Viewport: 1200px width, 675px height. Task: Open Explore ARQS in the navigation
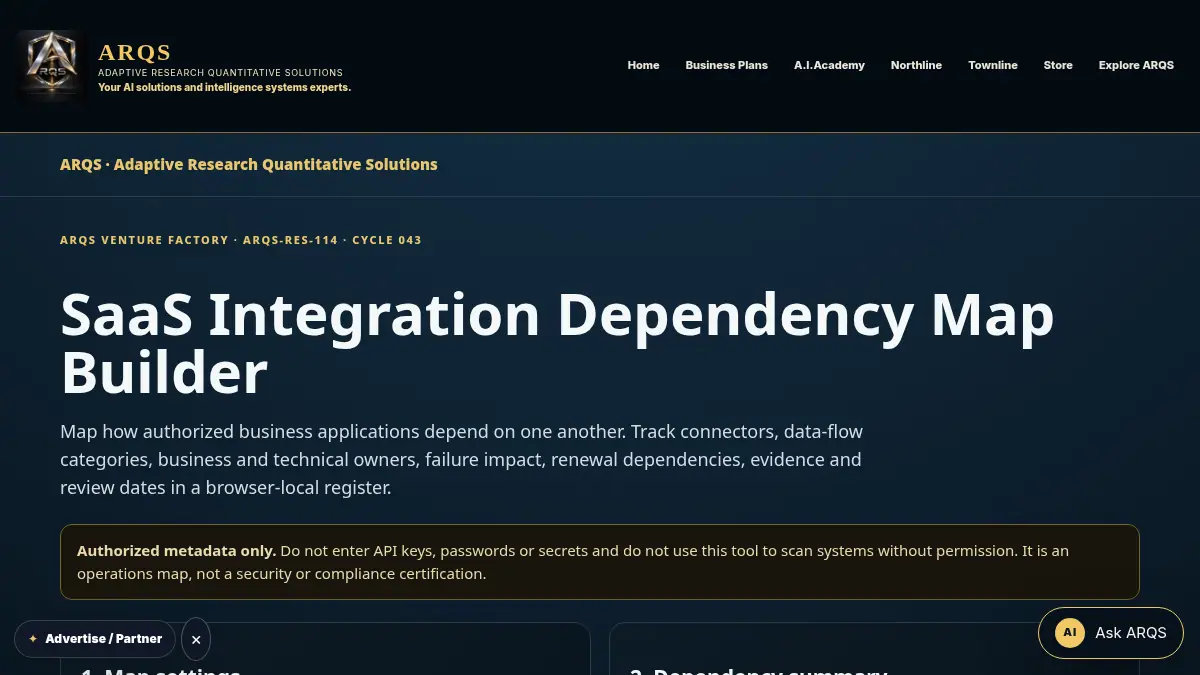1136,65
